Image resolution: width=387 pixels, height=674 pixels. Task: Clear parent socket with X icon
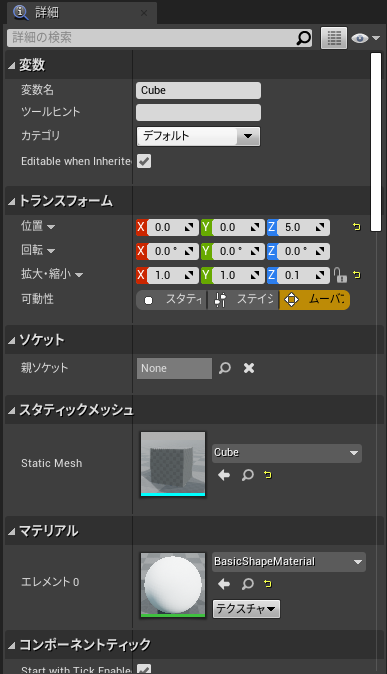[x=249, y=368]
